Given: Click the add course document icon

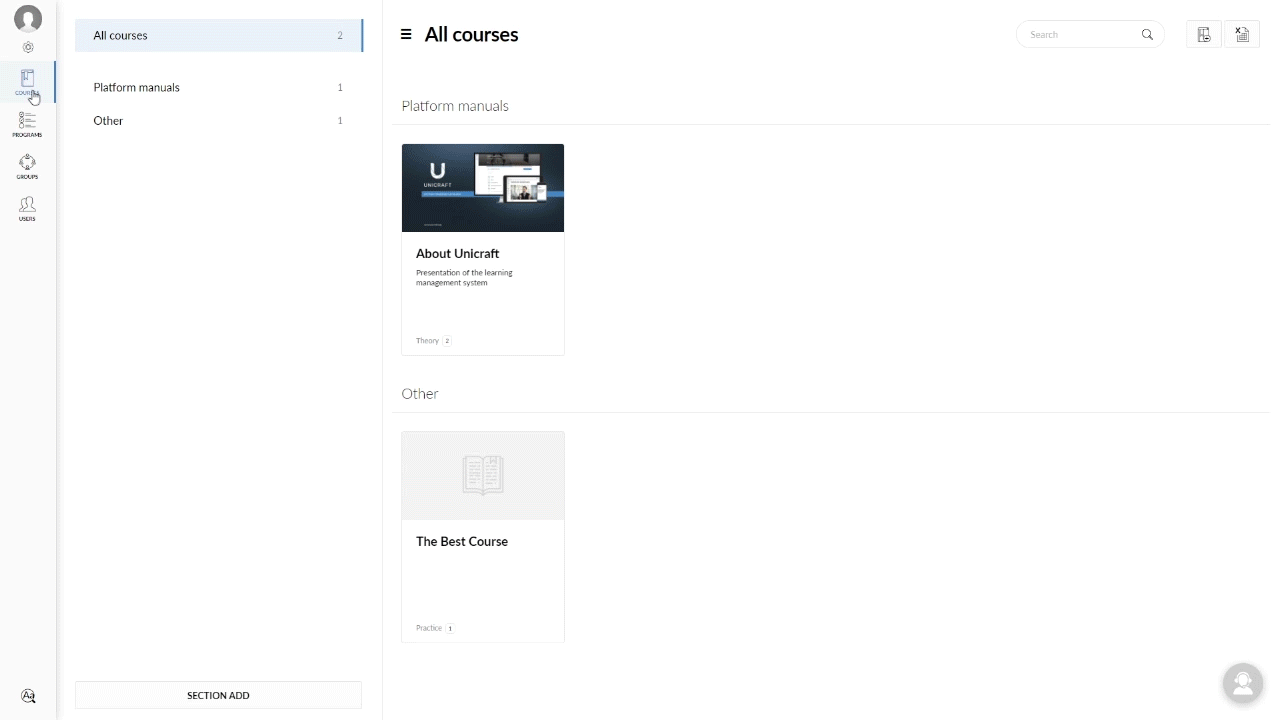Looking at the screenshot, I should (1204, 34).
